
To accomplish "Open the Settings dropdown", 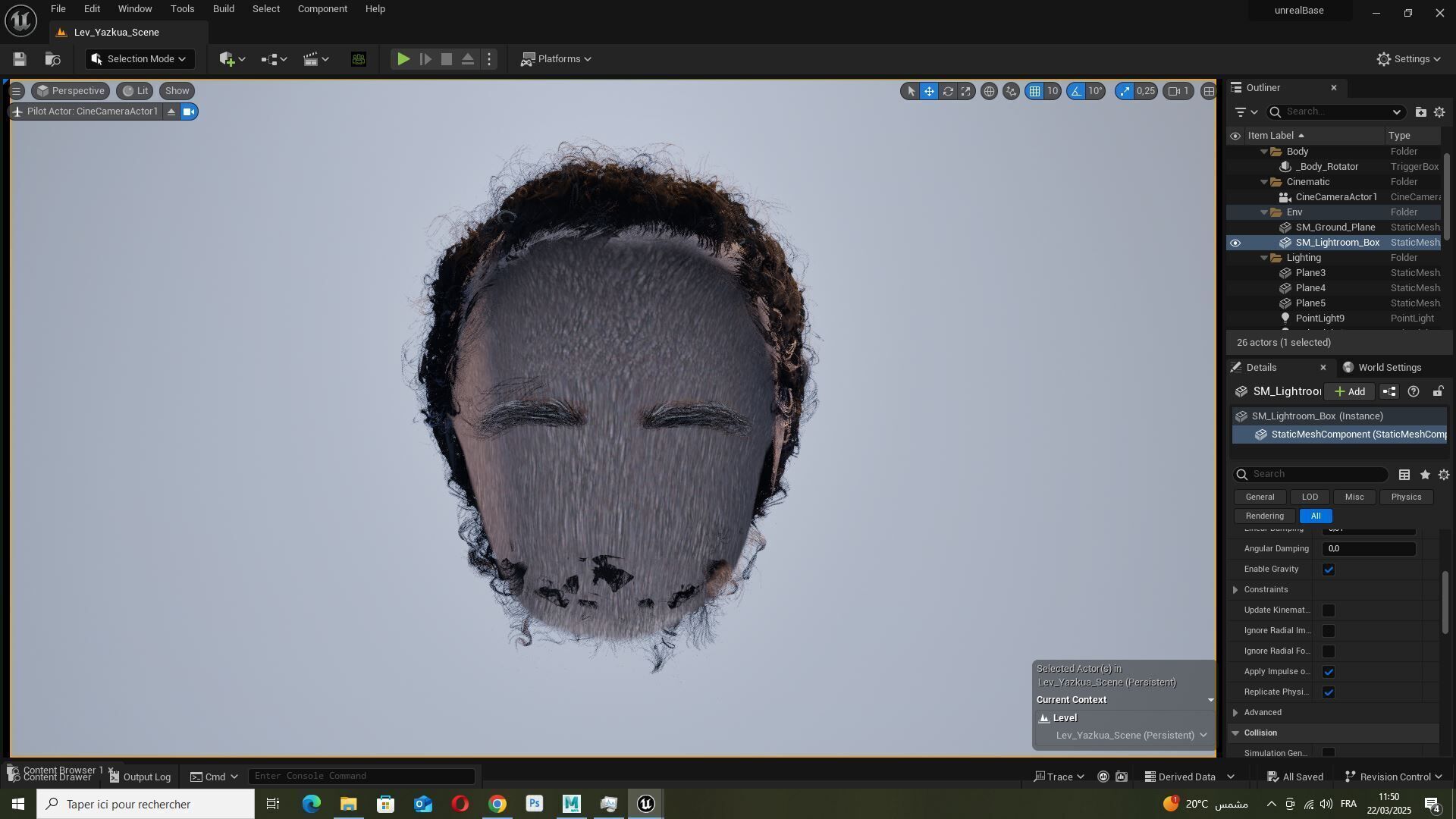I will coord(1408,59).
